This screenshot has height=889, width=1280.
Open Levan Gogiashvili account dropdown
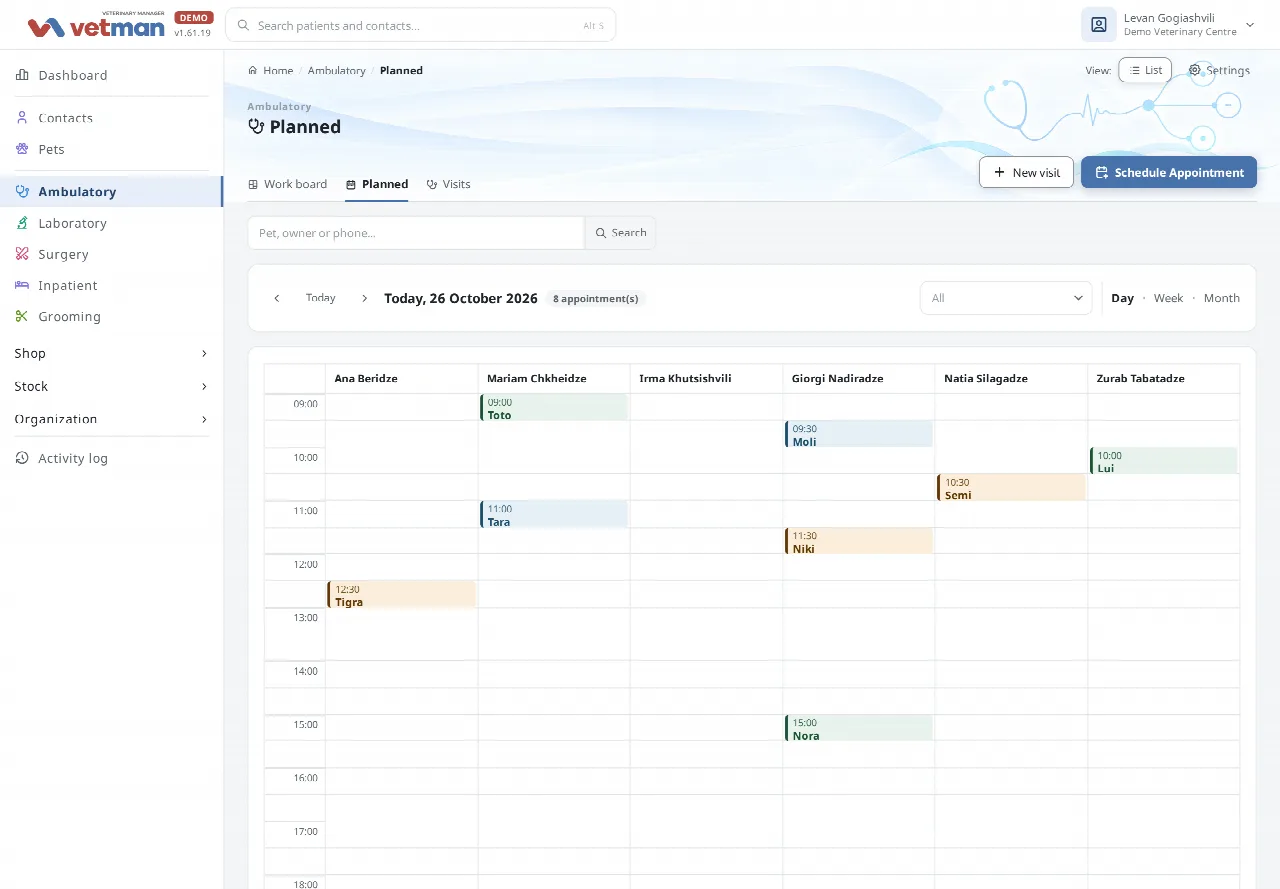click(1168, 25)
